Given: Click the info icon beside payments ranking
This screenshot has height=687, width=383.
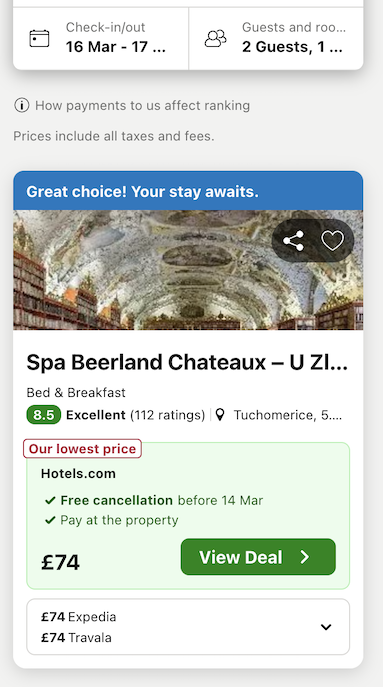Looking at the screenshot, I should point(21,106).
